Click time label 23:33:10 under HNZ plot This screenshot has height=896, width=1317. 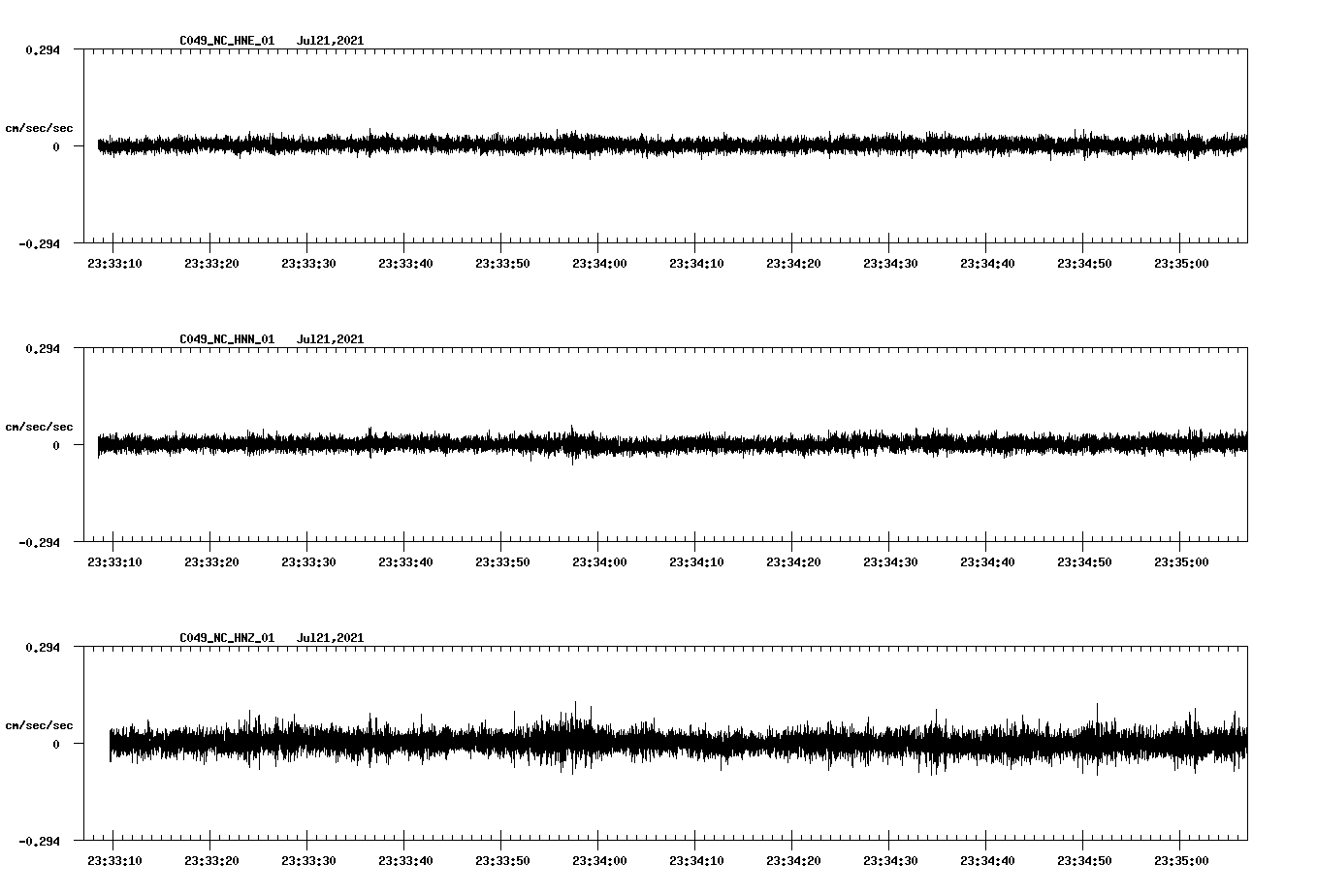click(114, 860)
